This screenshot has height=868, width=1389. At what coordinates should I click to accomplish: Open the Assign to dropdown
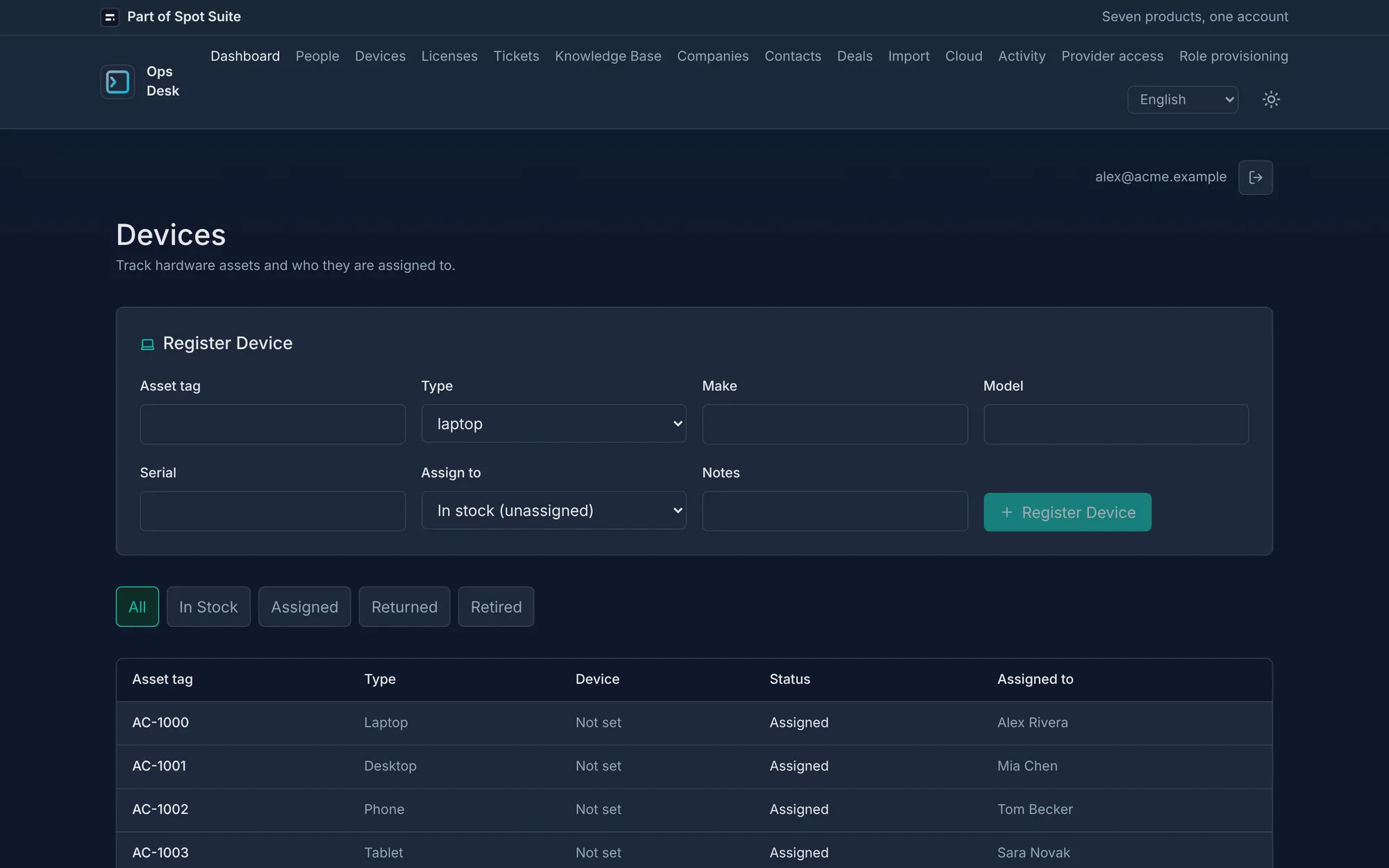click(x=554, y=510)
